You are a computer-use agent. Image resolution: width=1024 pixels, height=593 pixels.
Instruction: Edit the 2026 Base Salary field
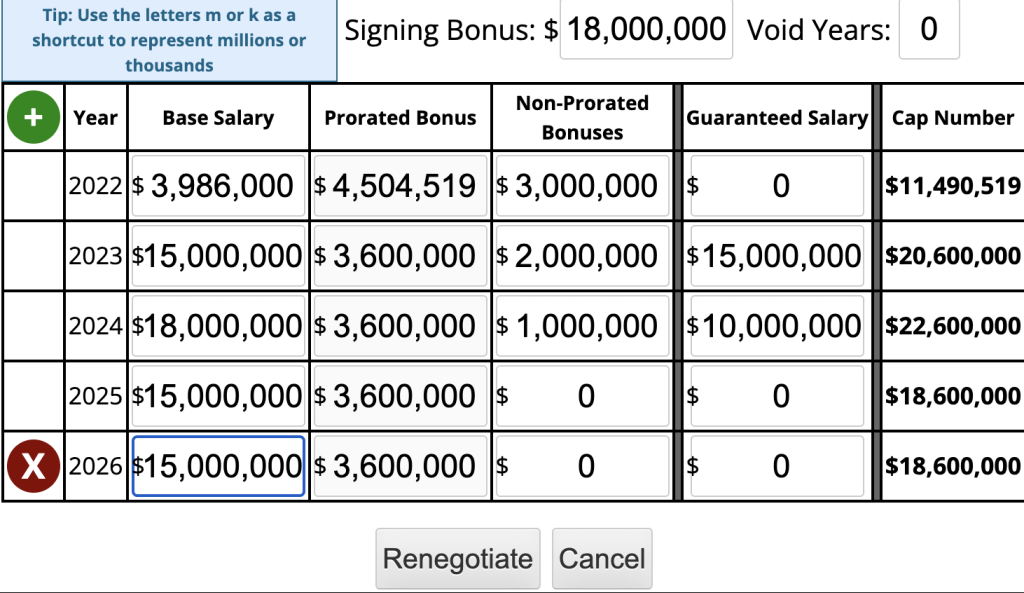[218, 466]
